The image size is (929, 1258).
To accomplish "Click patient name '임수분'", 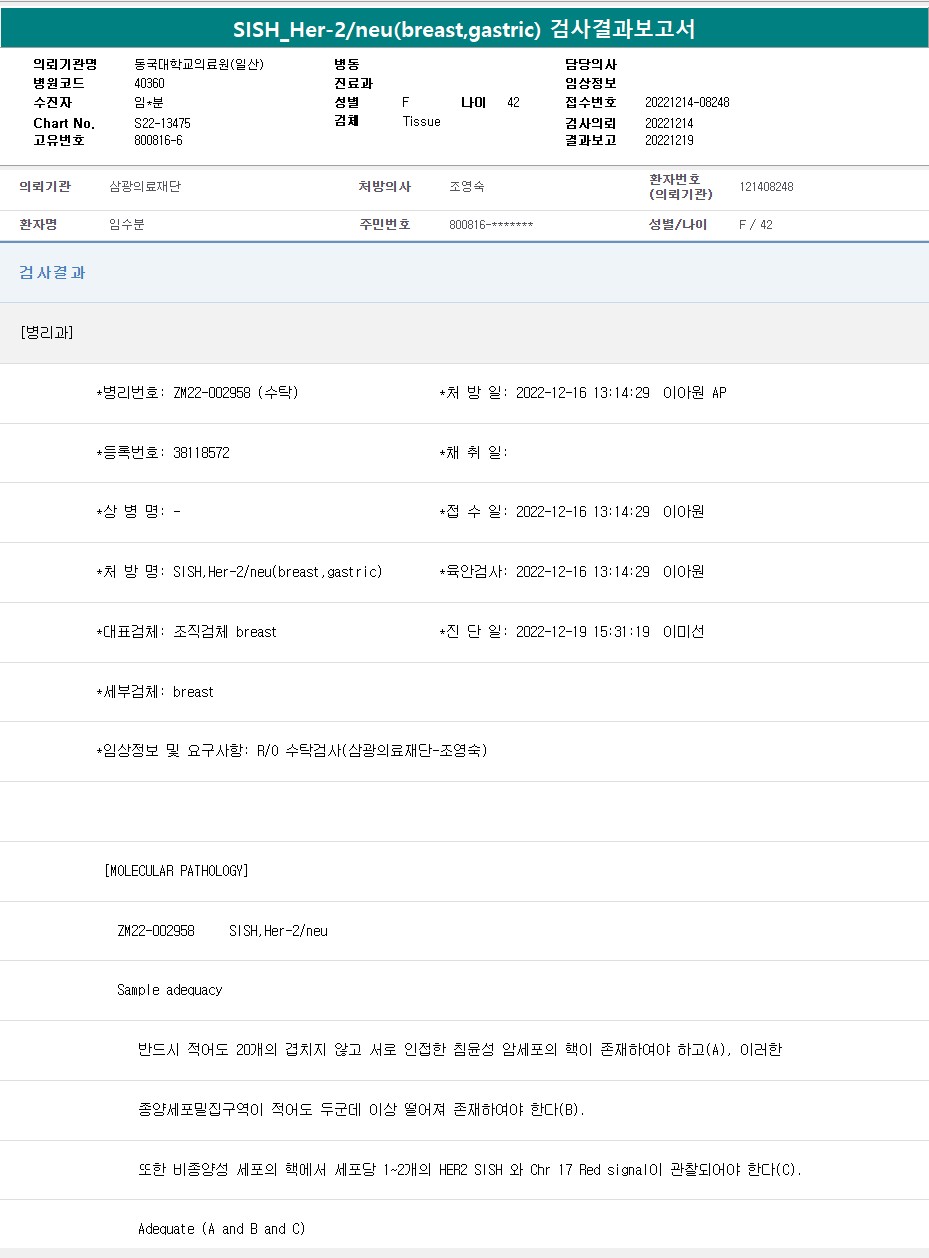I will pyautogui.click(x=127, y=225).
